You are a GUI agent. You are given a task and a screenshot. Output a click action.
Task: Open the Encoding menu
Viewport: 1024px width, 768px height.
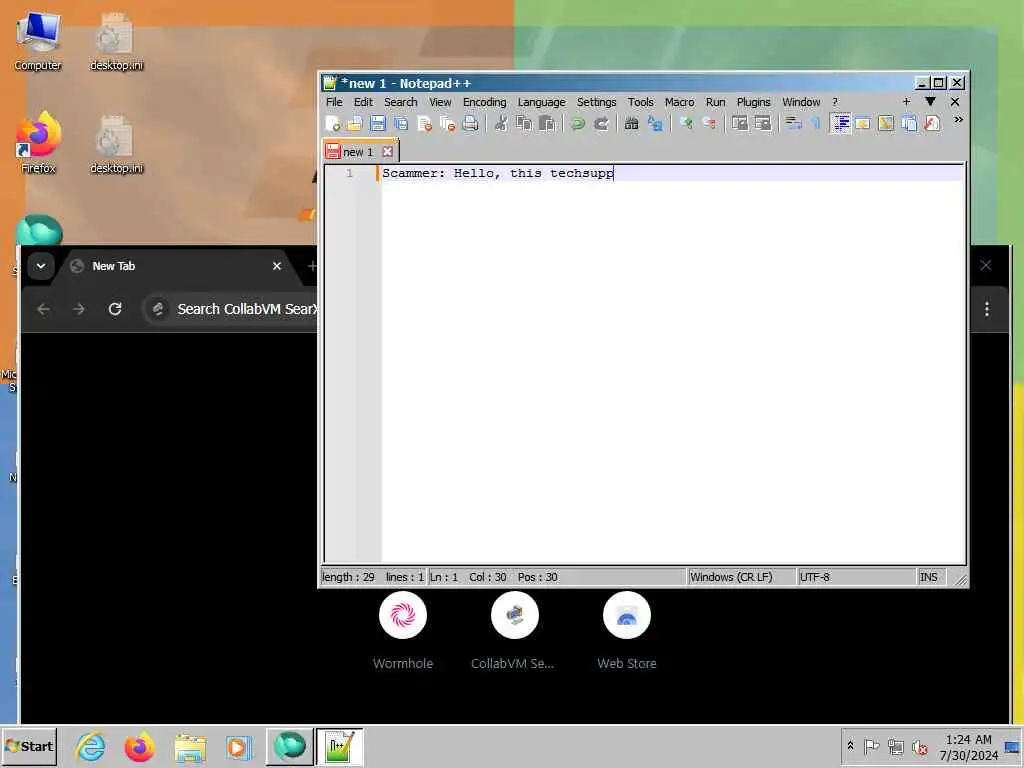pos(485,102)
